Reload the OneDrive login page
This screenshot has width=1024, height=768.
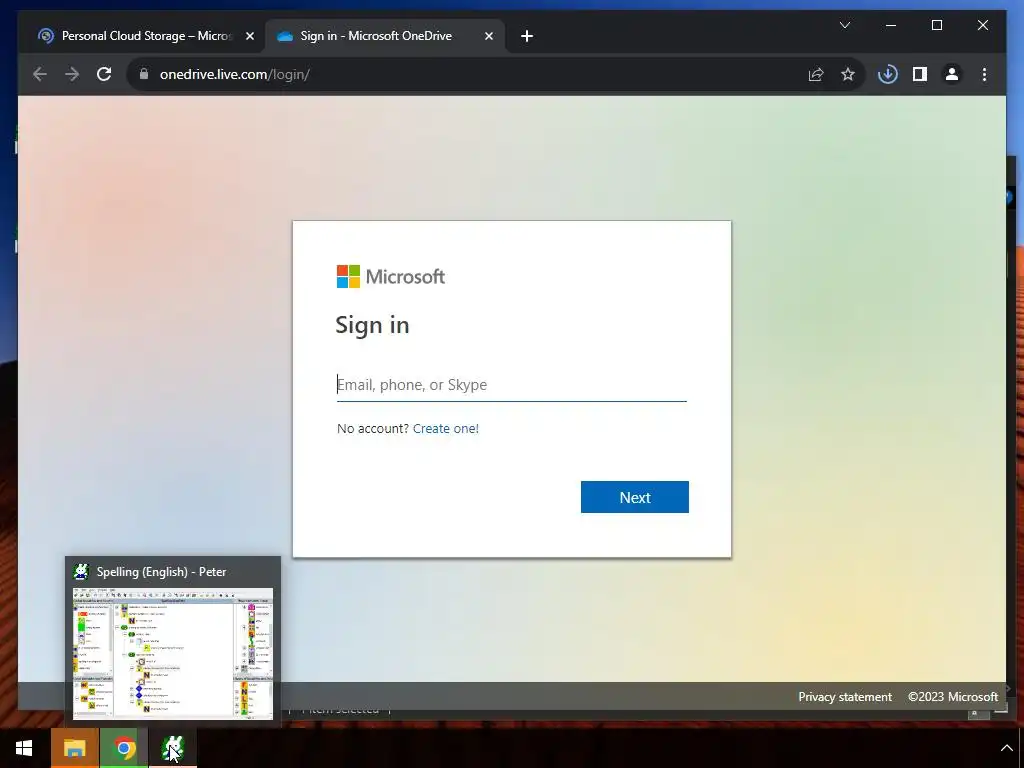point(104,74)
